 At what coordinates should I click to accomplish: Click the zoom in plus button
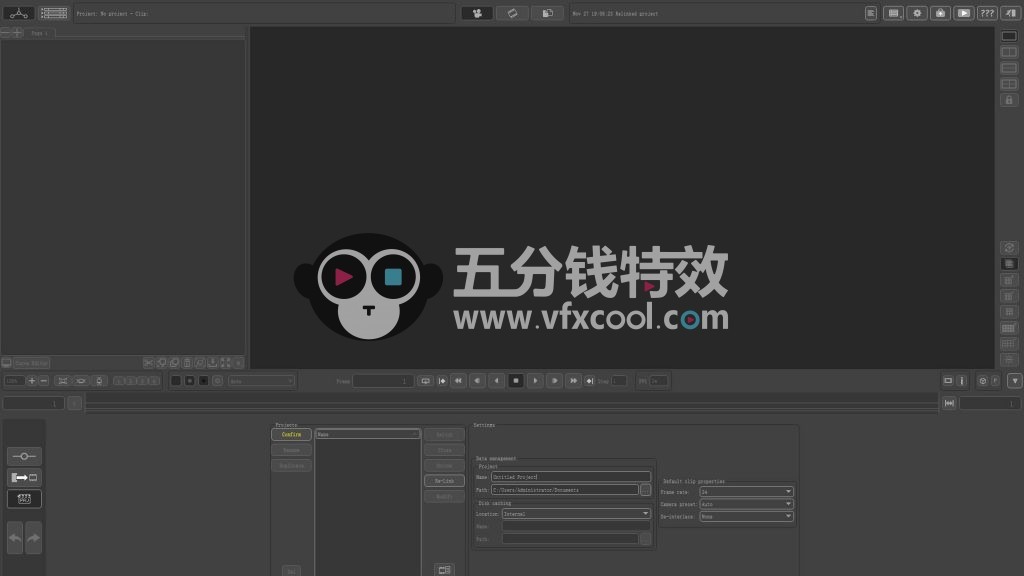tap(31, 381)
